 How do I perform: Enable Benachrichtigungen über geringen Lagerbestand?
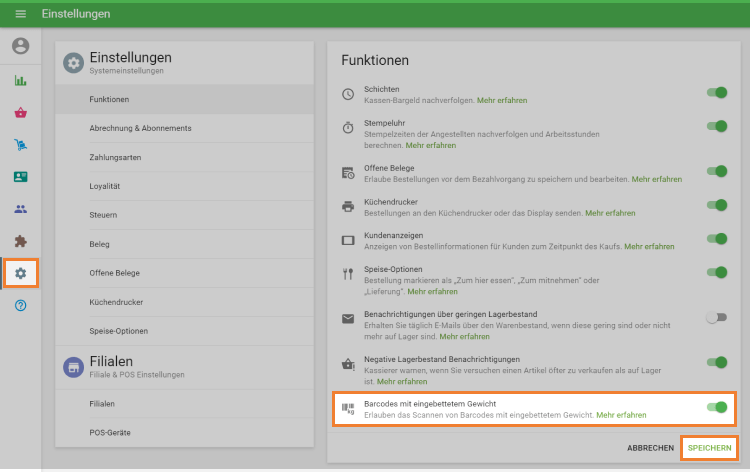[716, 317]
